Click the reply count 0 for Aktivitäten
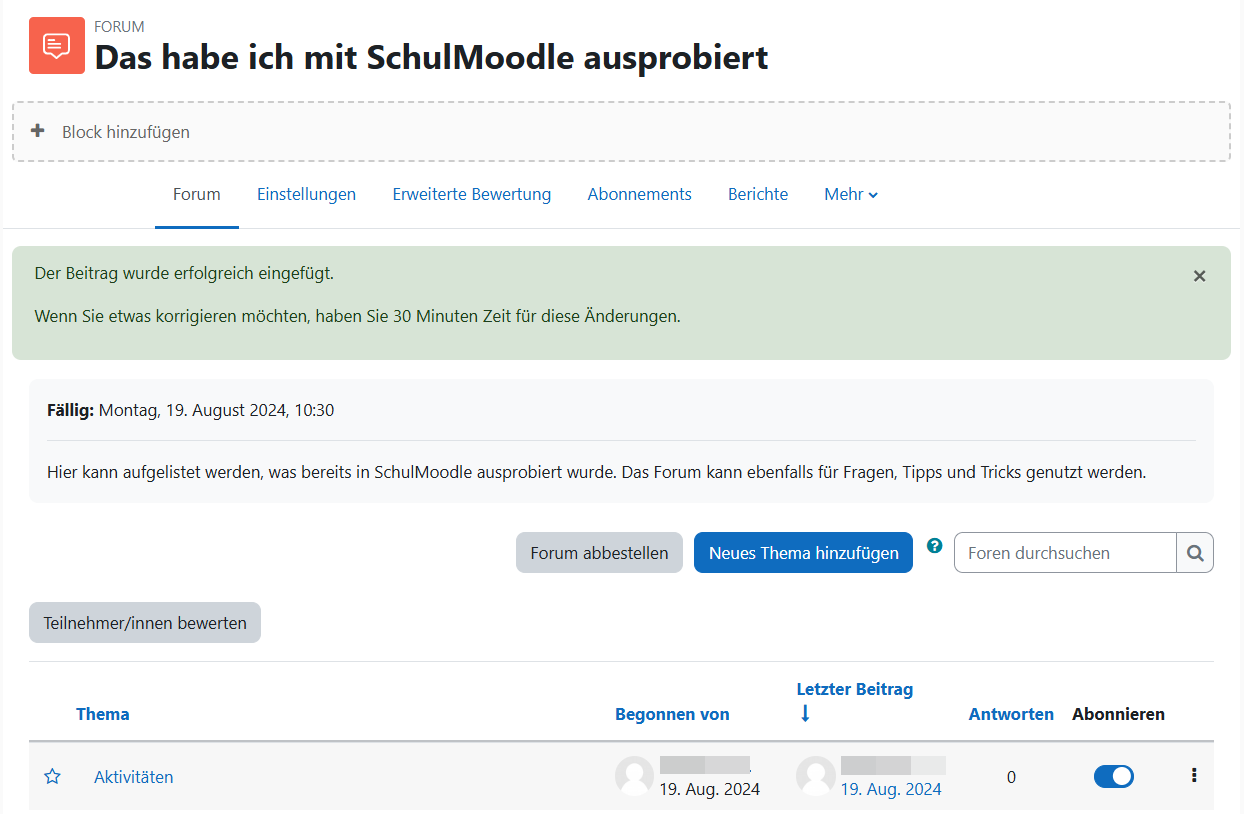 1011,777
